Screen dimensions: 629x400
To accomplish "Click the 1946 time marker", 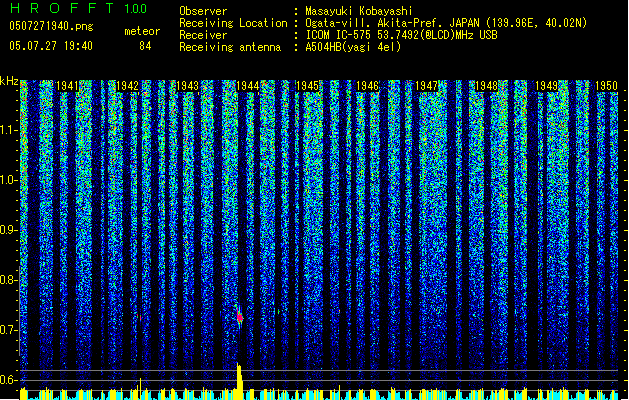I will [x=367, y=86].
